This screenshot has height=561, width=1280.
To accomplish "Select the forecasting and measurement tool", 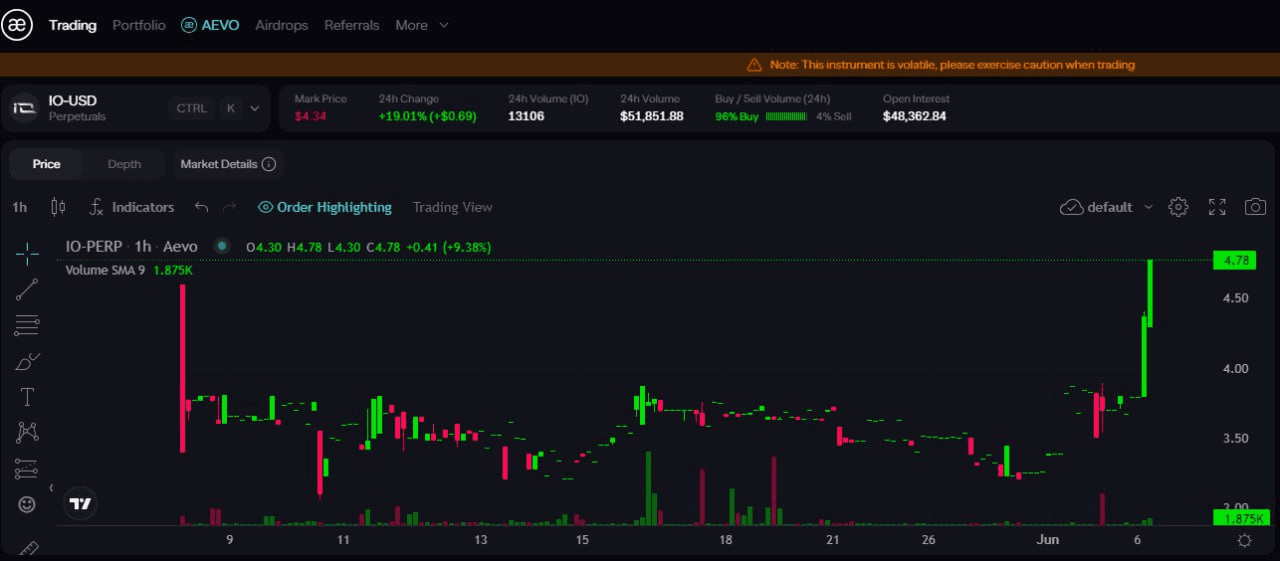I will 27,468.
